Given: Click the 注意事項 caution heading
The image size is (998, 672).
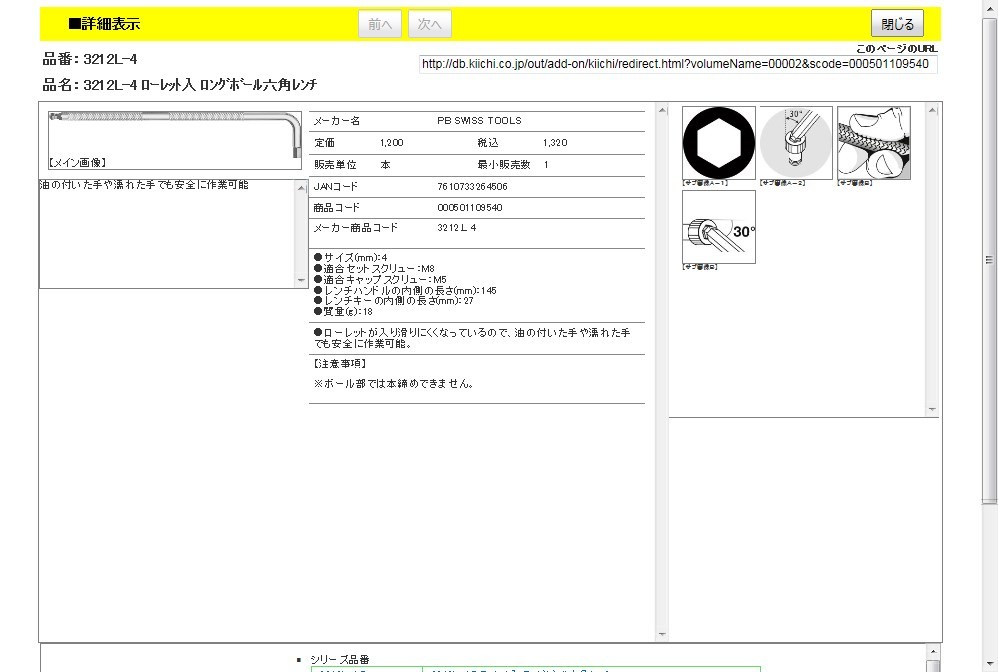Looking at the screenshot, I should click(340, 363).
